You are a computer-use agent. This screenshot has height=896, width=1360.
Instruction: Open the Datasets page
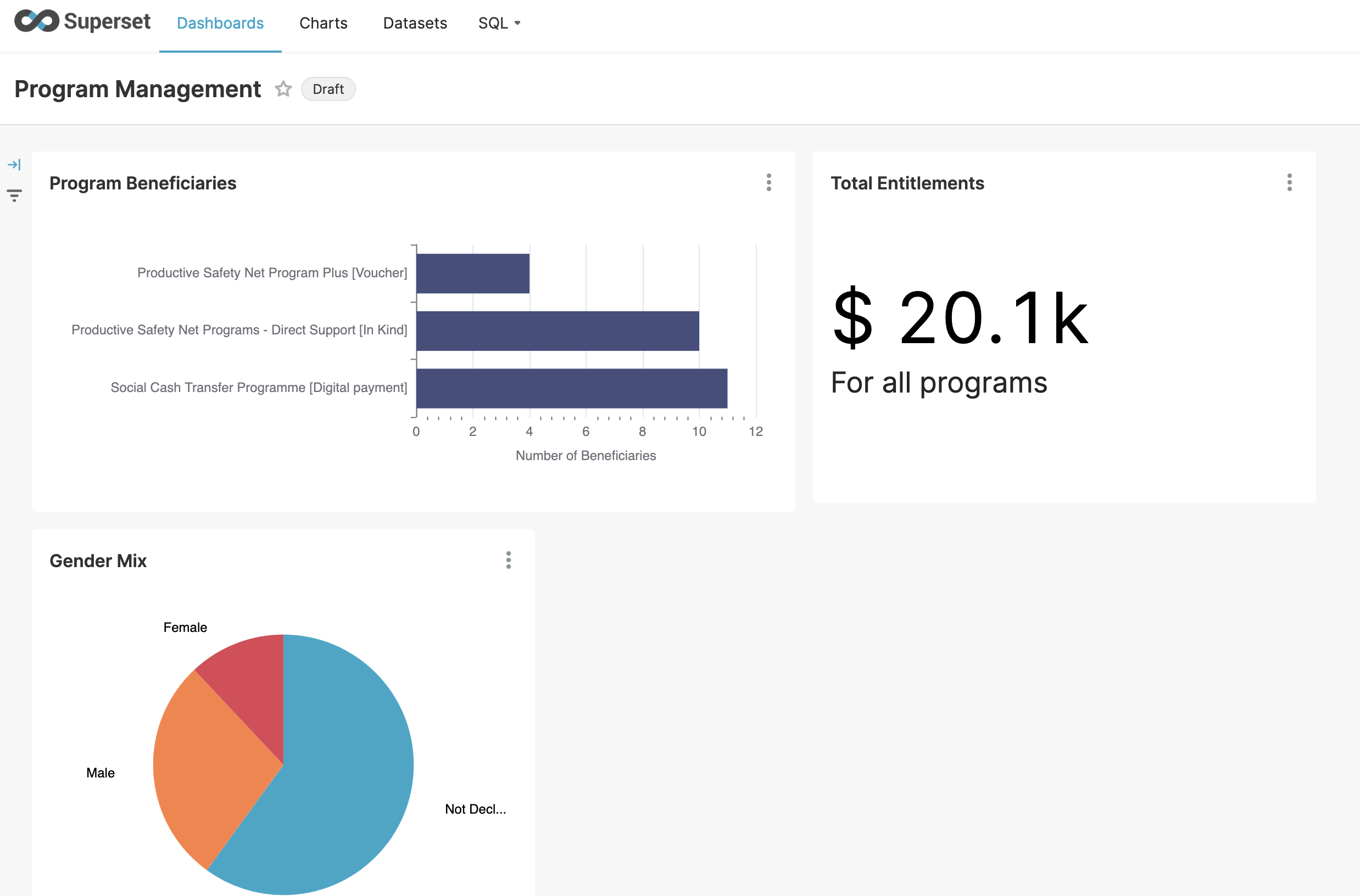[415, 23]
